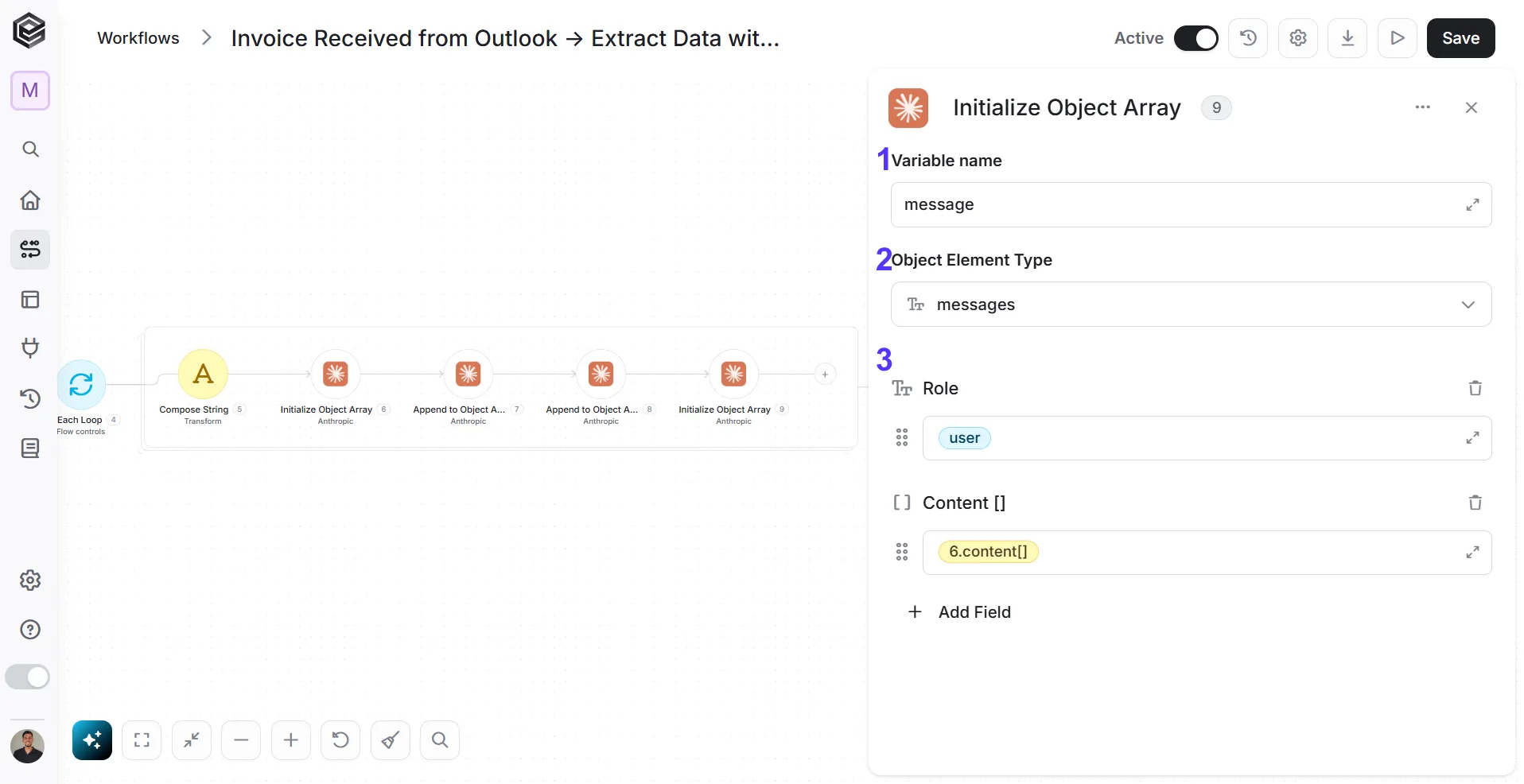Click the fit-to-screen canvas icon
Viewport: 1524px width, 784px height.
point(142,740)
